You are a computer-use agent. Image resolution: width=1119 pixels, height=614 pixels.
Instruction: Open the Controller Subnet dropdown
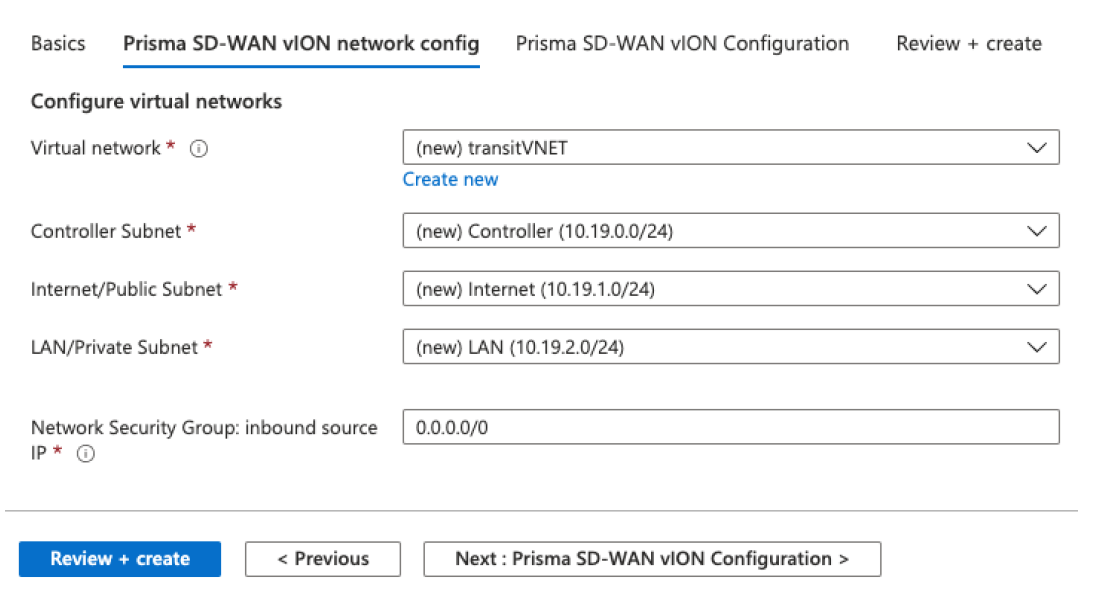click(730, 231)
